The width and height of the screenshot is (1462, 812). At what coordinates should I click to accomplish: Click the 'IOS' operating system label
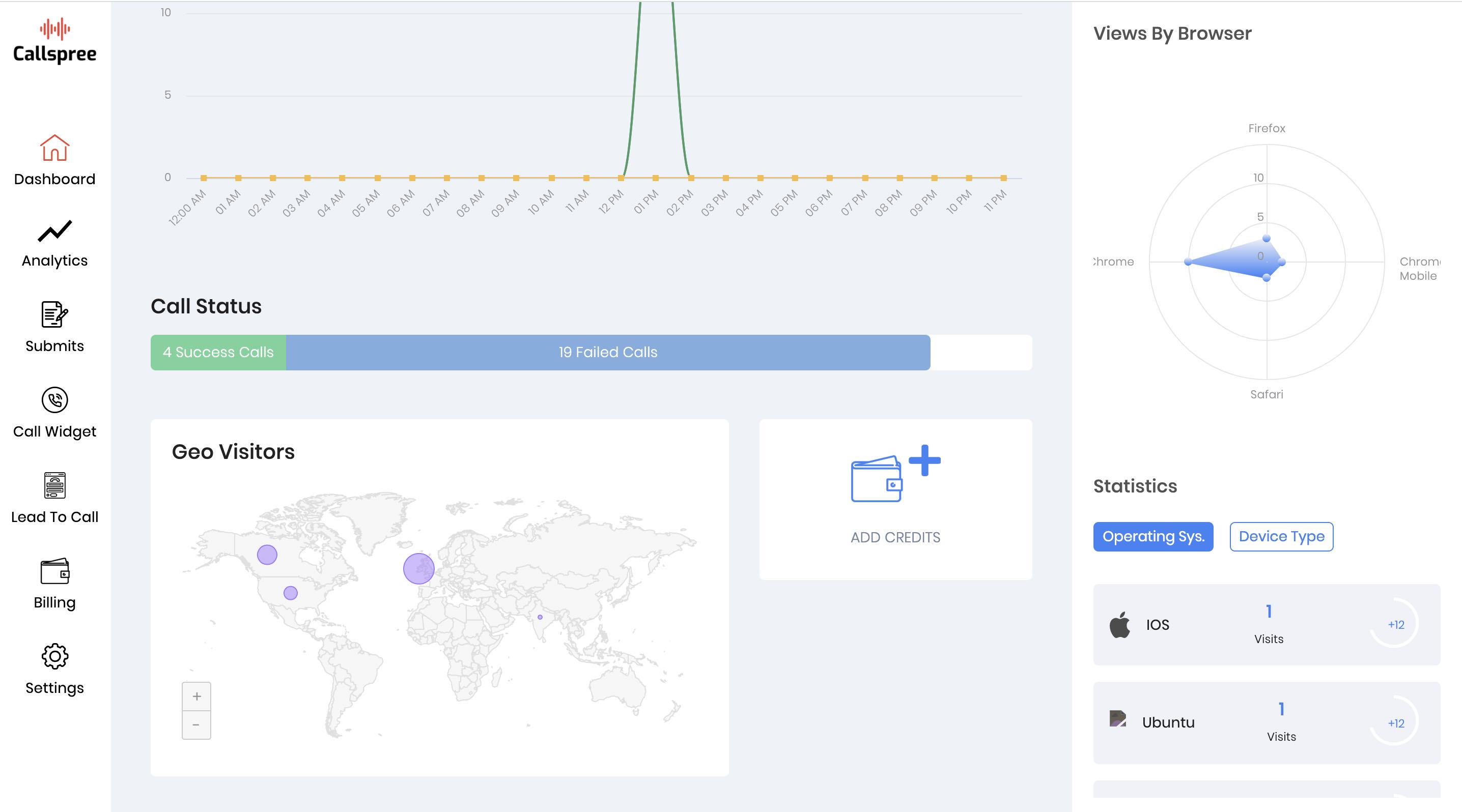click(1157, 625)
